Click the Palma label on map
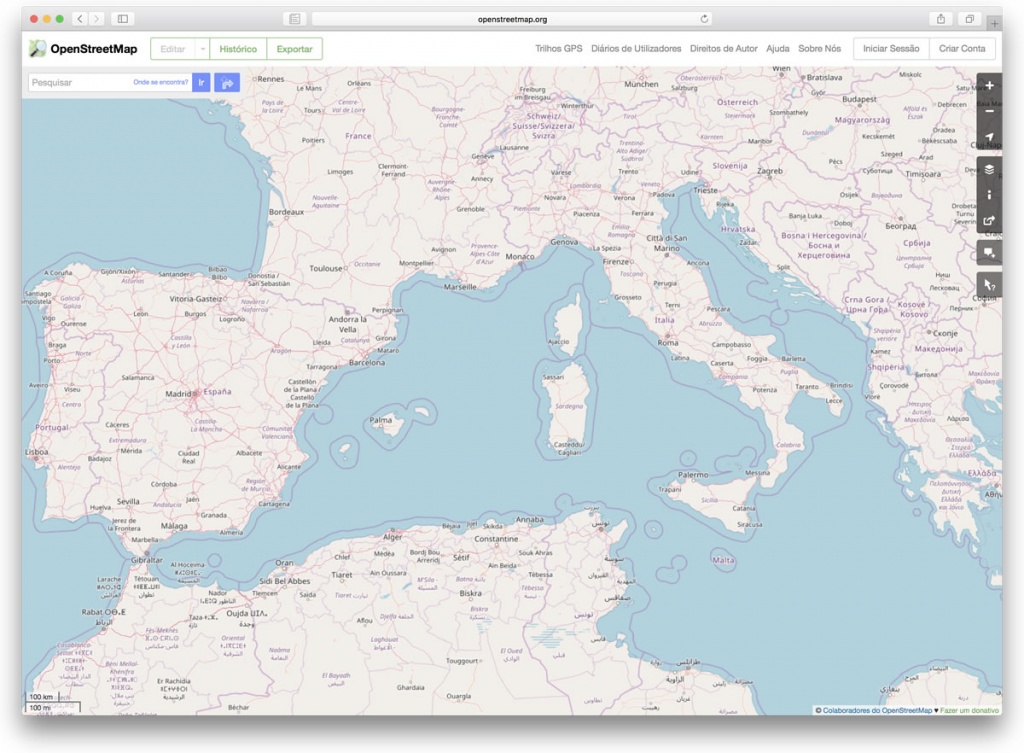 click(x=381, y=420)
